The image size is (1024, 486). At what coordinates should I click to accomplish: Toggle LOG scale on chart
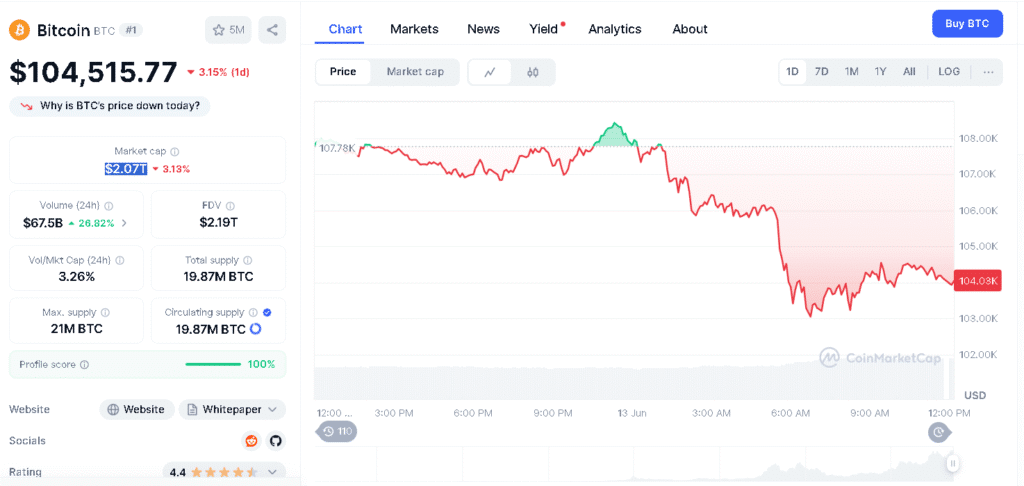point(949,72)
